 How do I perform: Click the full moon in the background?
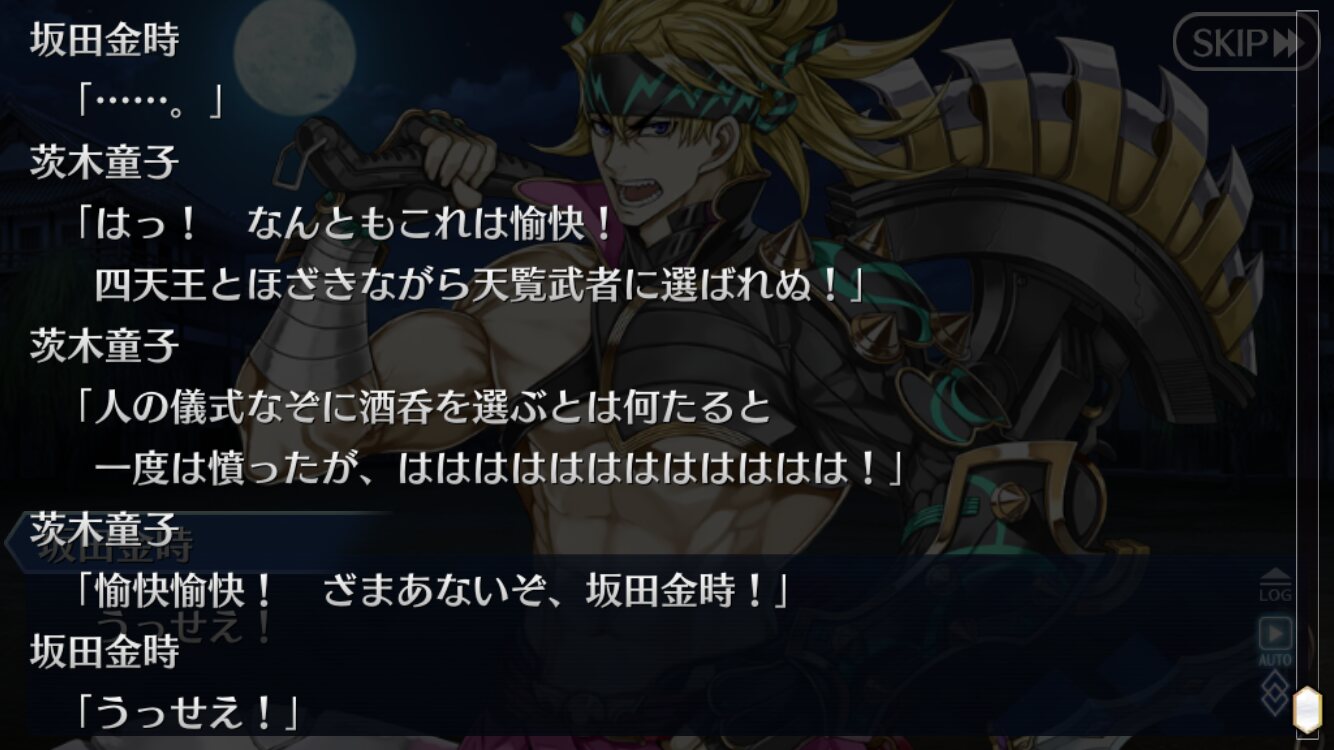point(295,57)
